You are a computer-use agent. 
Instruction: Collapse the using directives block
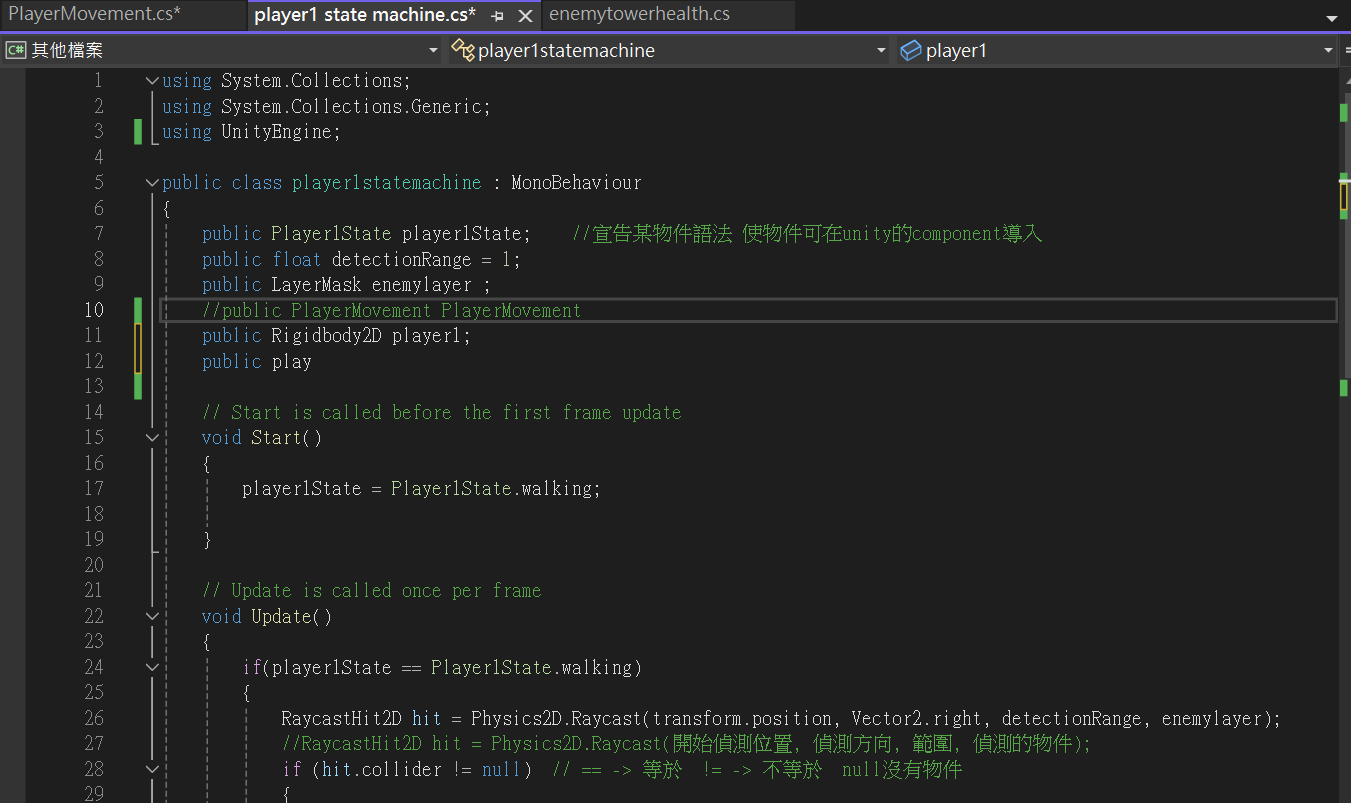tap(151, 81)
